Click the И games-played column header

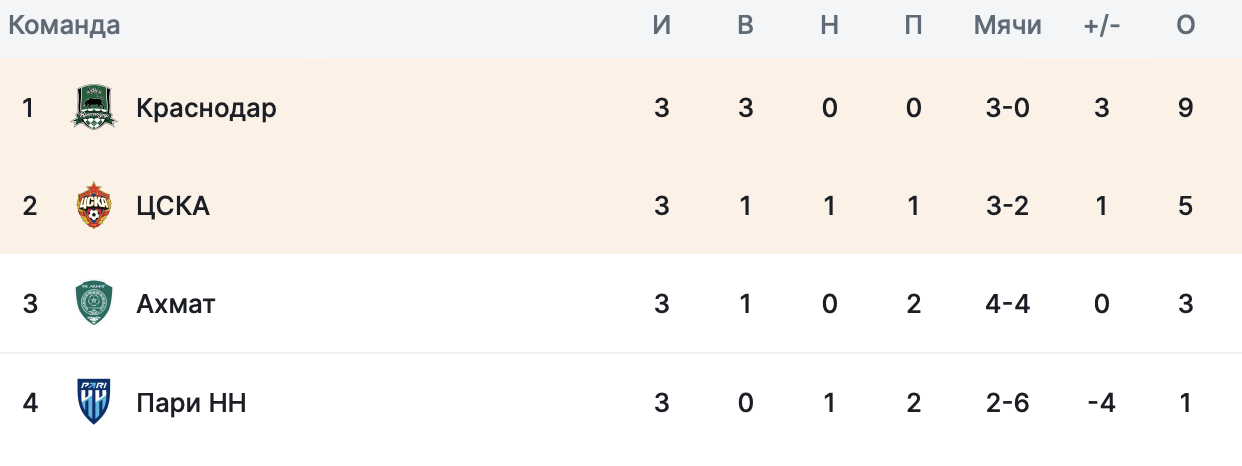click(x=662, y=26)
